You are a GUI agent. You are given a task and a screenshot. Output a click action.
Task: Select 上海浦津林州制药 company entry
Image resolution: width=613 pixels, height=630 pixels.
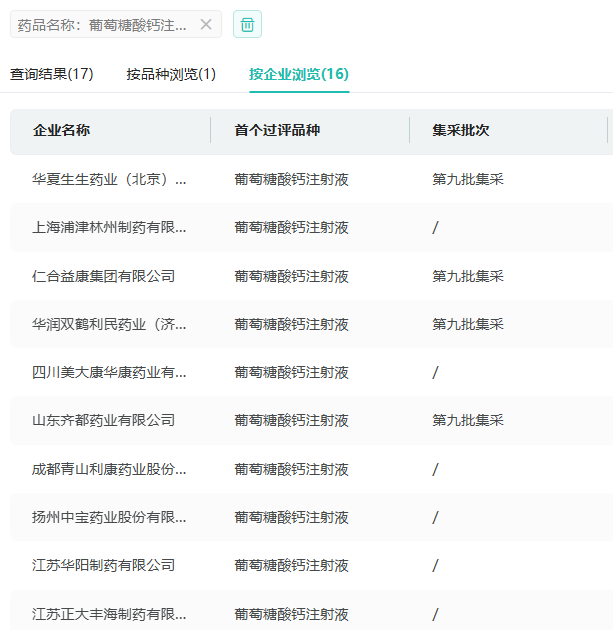[109, 228]
